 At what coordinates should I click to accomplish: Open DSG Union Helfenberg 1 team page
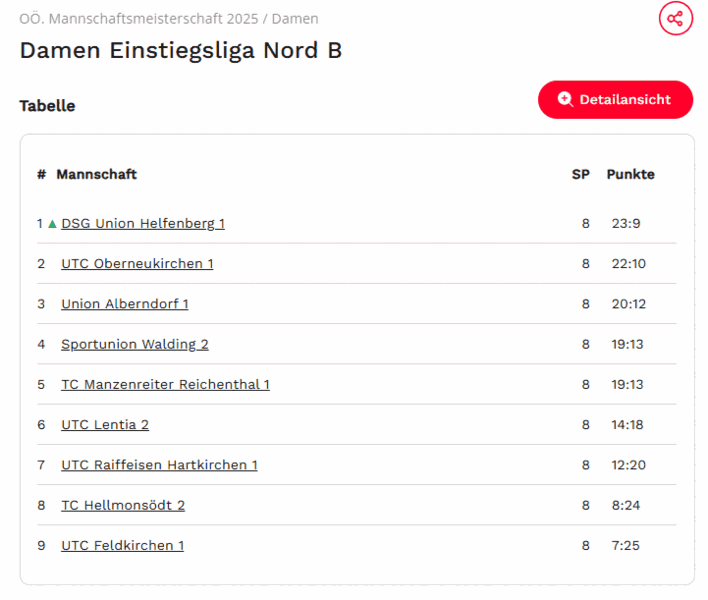[x=143, y=224]
